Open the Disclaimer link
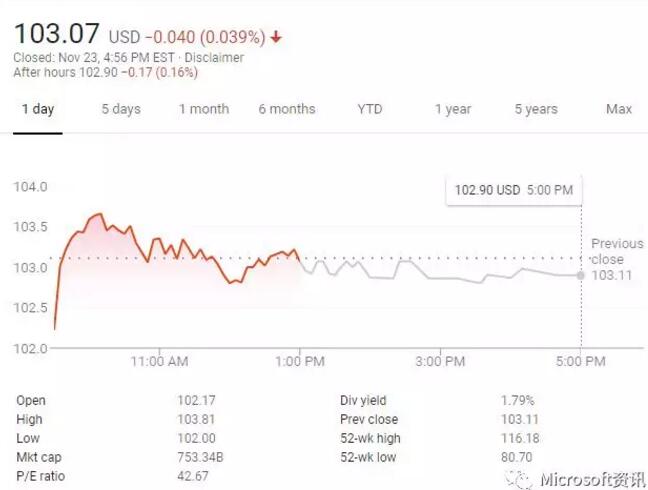648x490 pixels. 214,58
